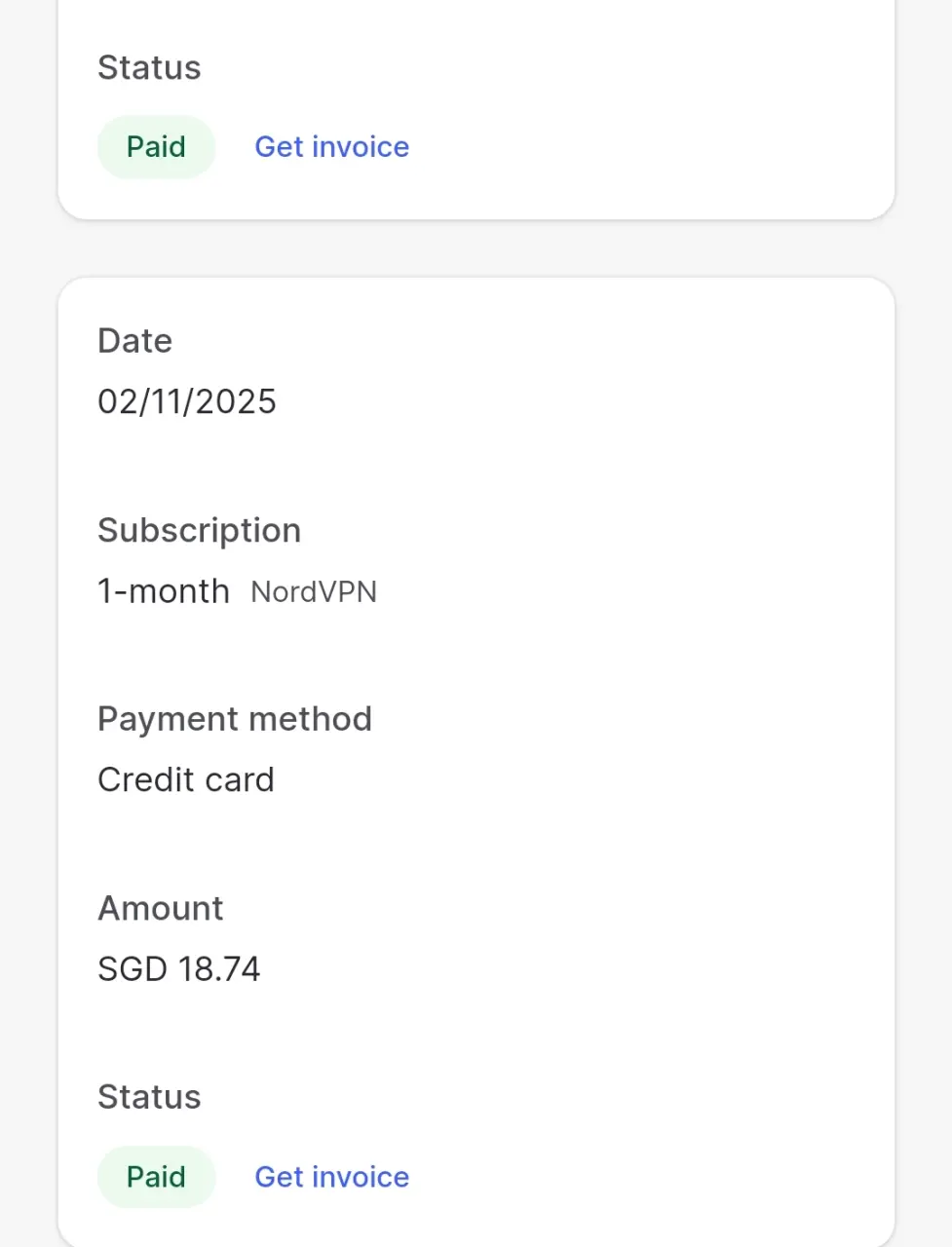
Task: Select the Credit card value
Action: coord(186,779)
